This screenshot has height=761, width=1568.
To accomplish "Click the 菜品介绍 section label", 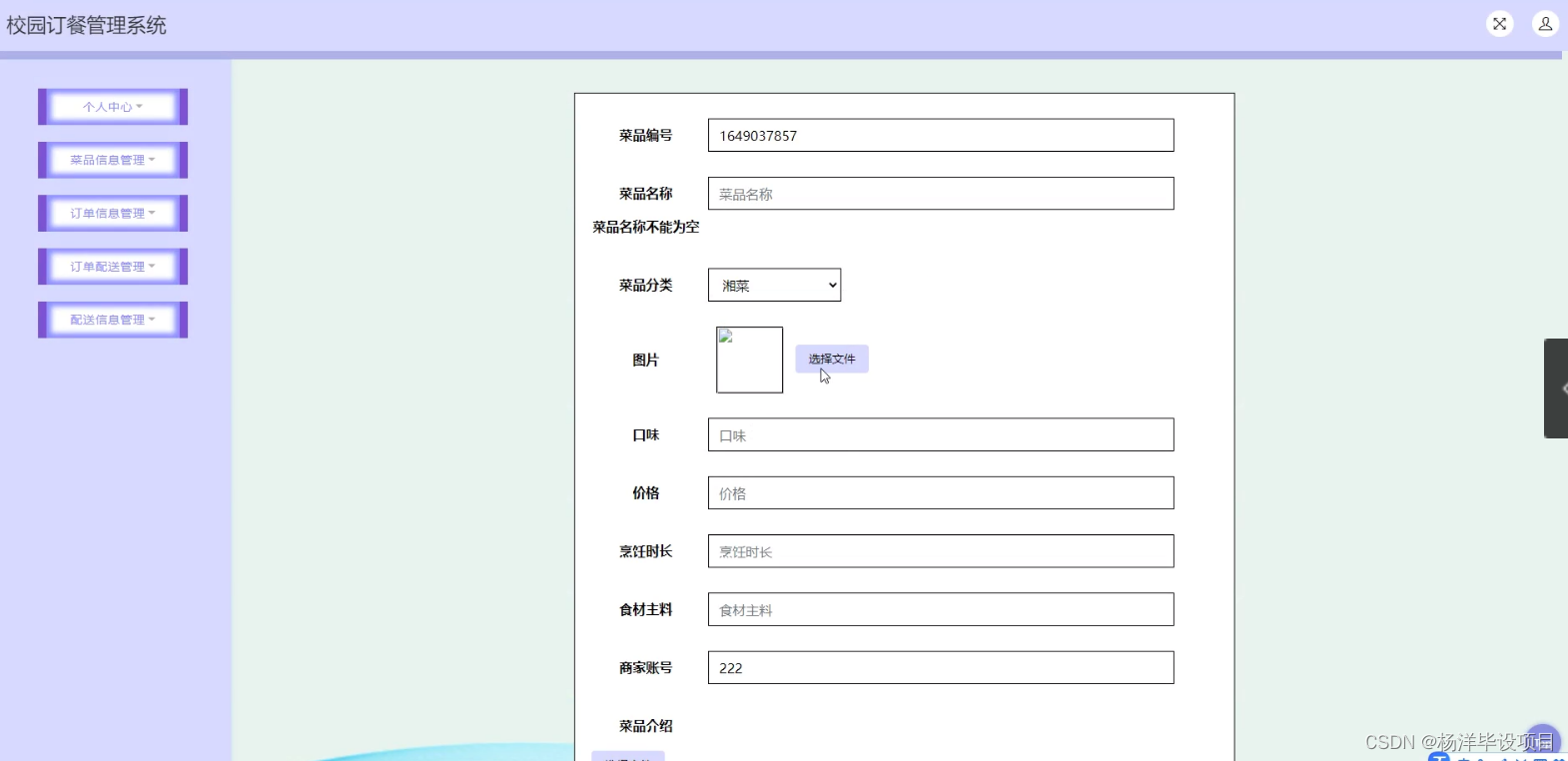I will [646, 726].
